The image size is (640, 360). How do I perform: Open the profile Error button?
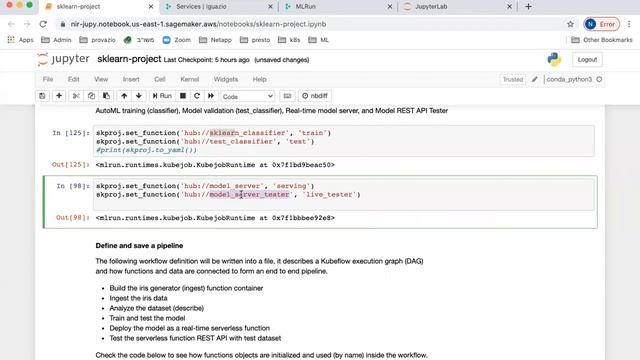pyautogui.click(x=602, y=24)
